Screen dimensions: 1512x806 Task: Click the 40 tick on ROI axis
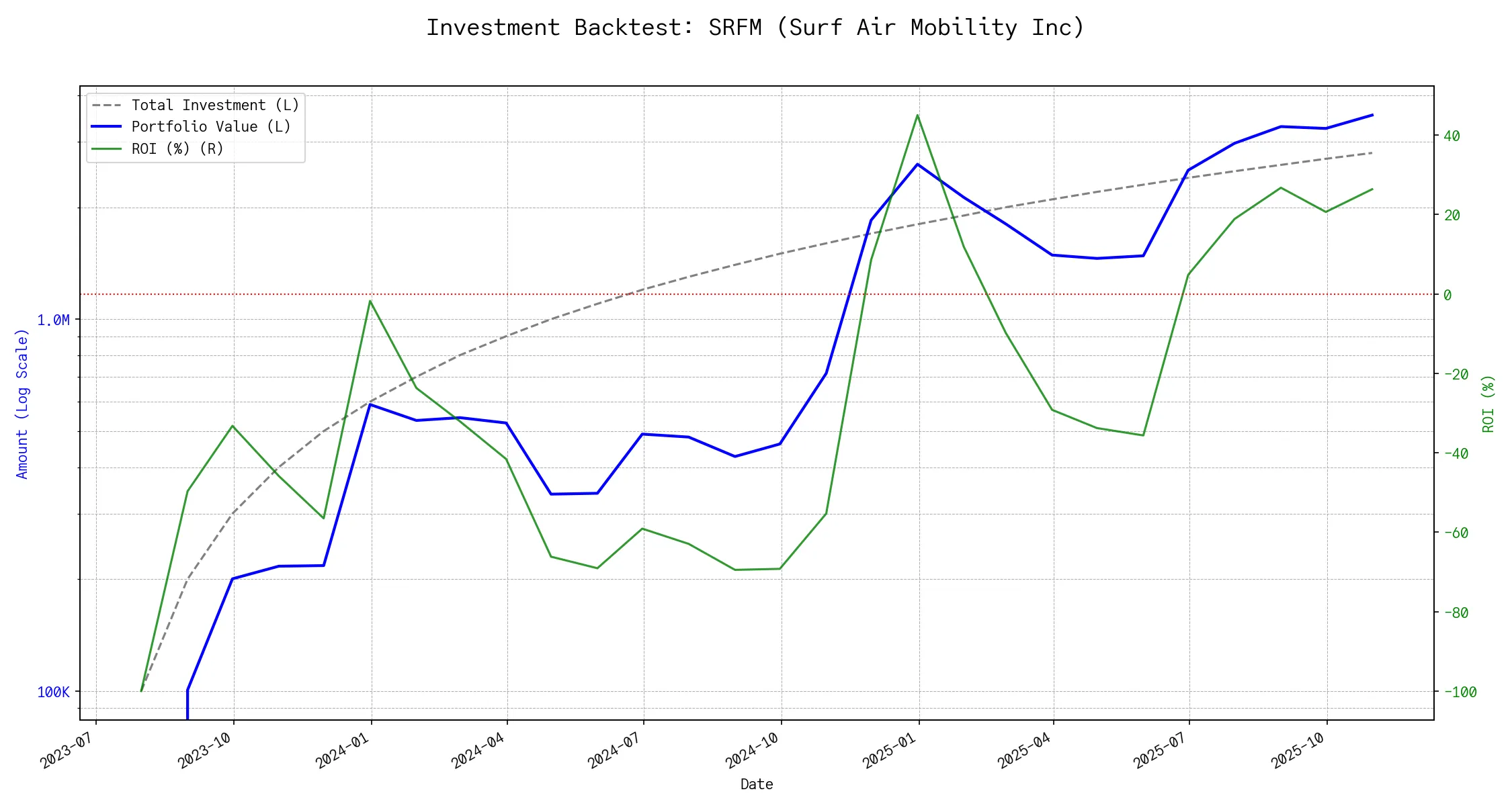[1452, 136]
